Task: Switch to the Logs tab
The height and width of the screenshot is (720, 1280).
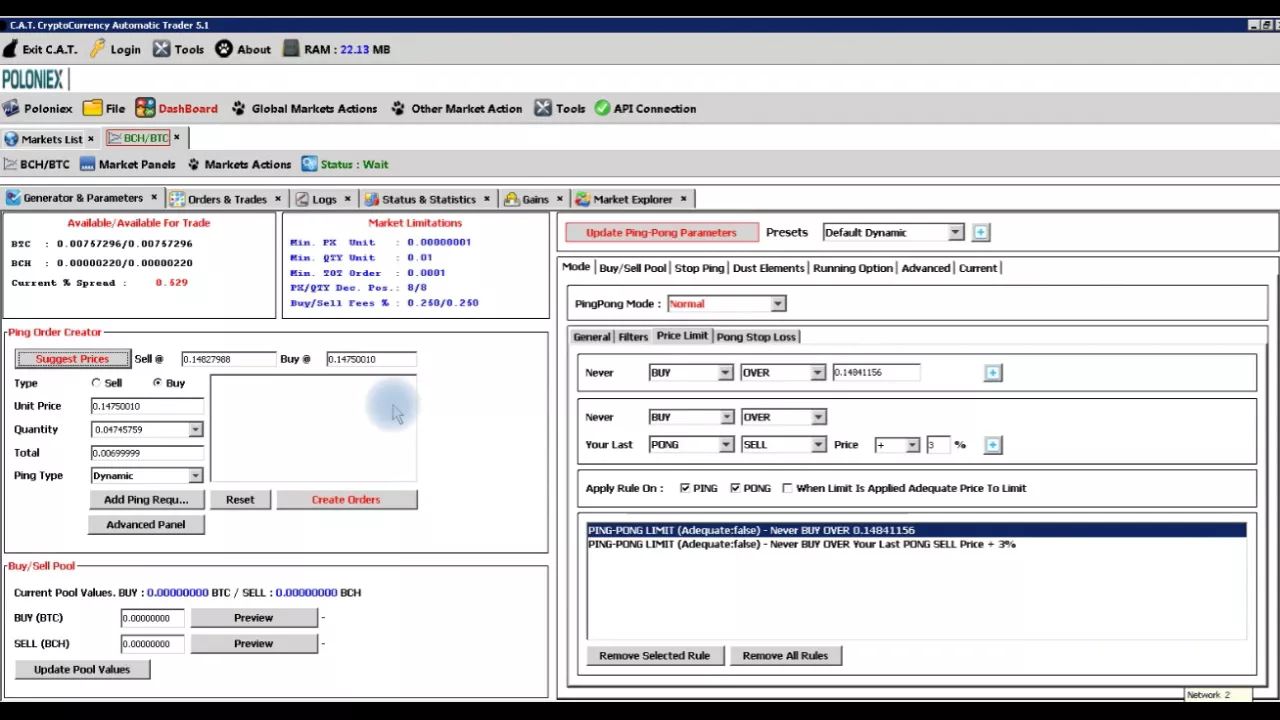Action: (324, 199)
